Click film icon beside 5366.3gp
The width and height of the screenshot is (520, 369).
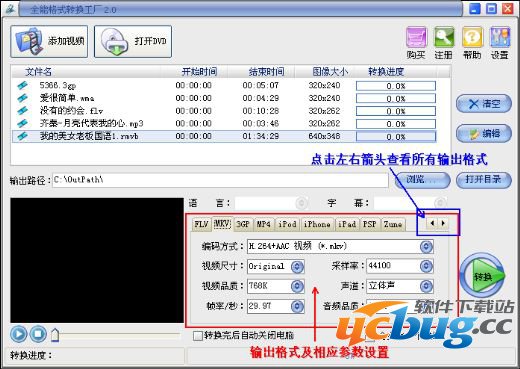[x=22, y=85]
